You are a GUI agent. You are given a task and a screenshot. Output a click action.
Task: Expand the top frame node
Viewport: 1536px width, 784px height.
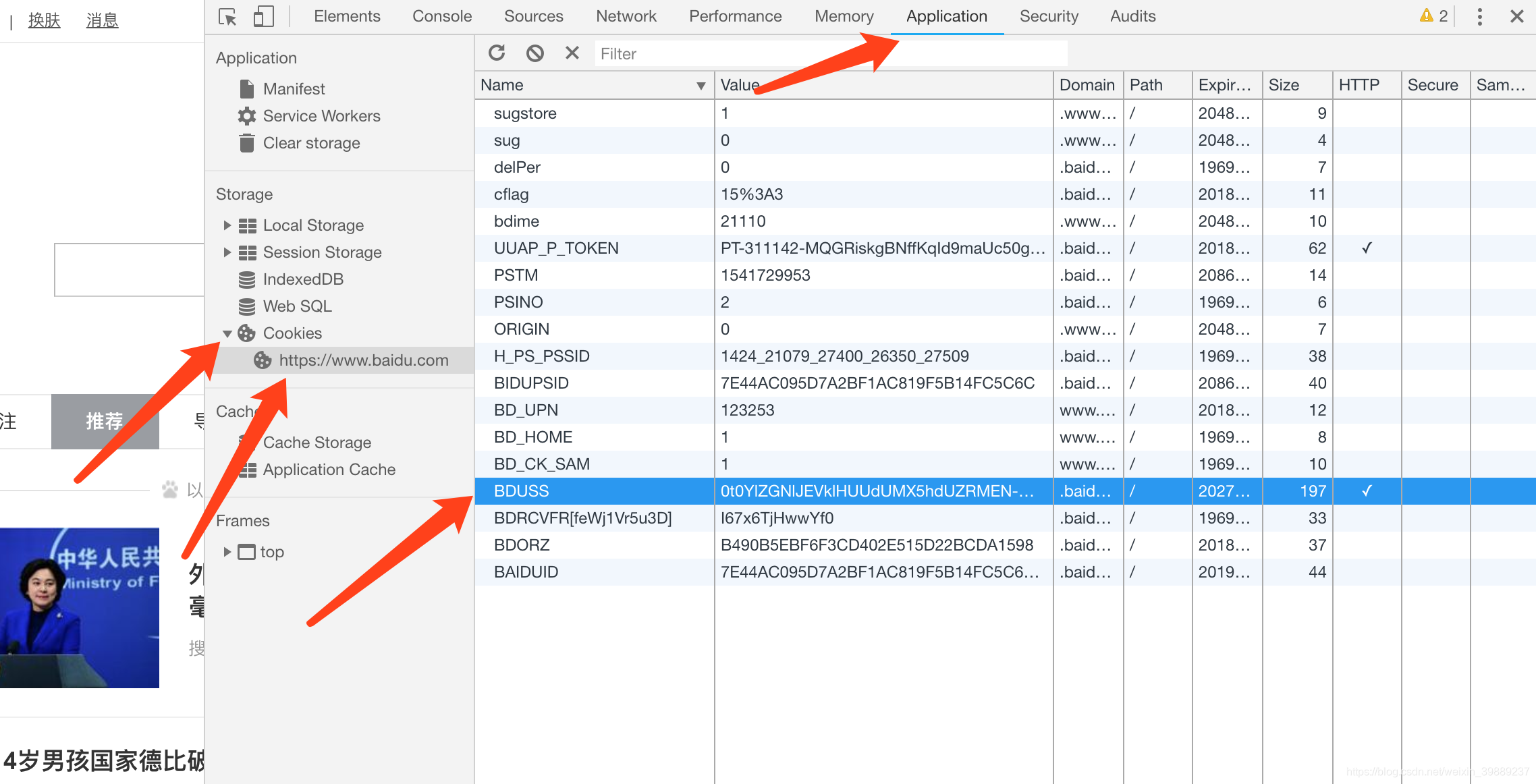tap(227, 552)
